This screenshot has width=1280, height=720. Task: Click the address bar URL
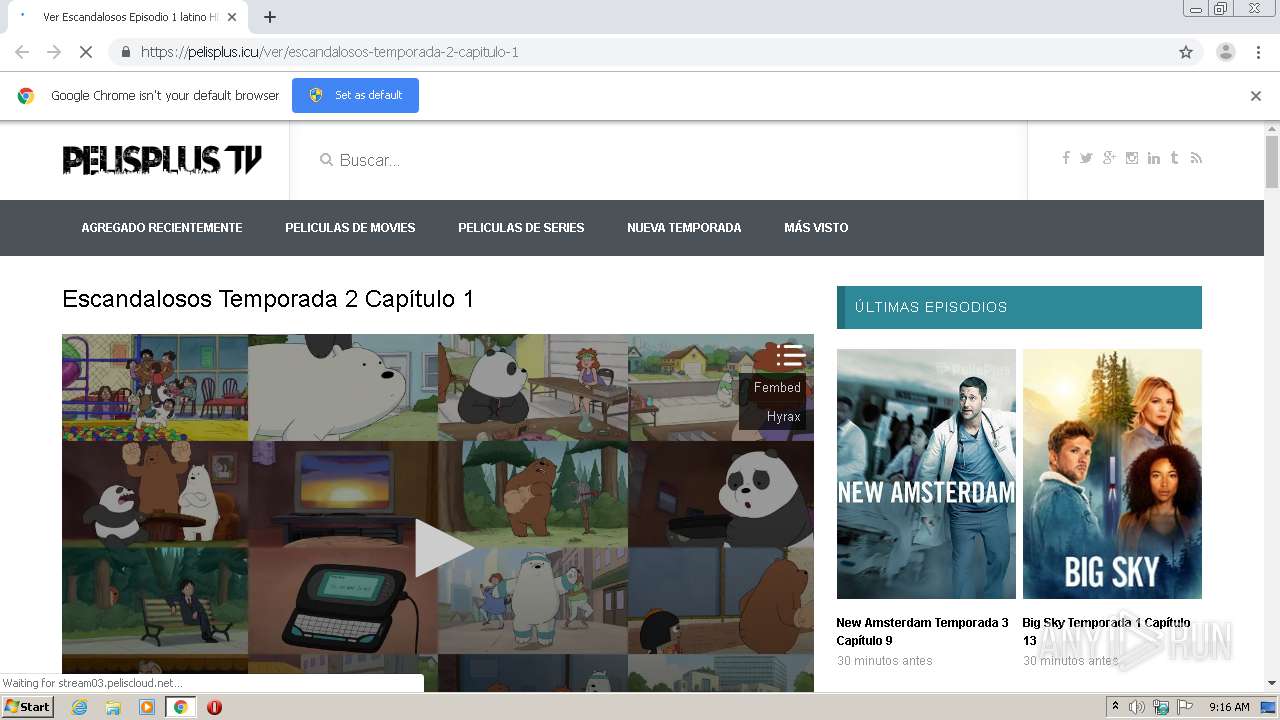coord(329,52)
